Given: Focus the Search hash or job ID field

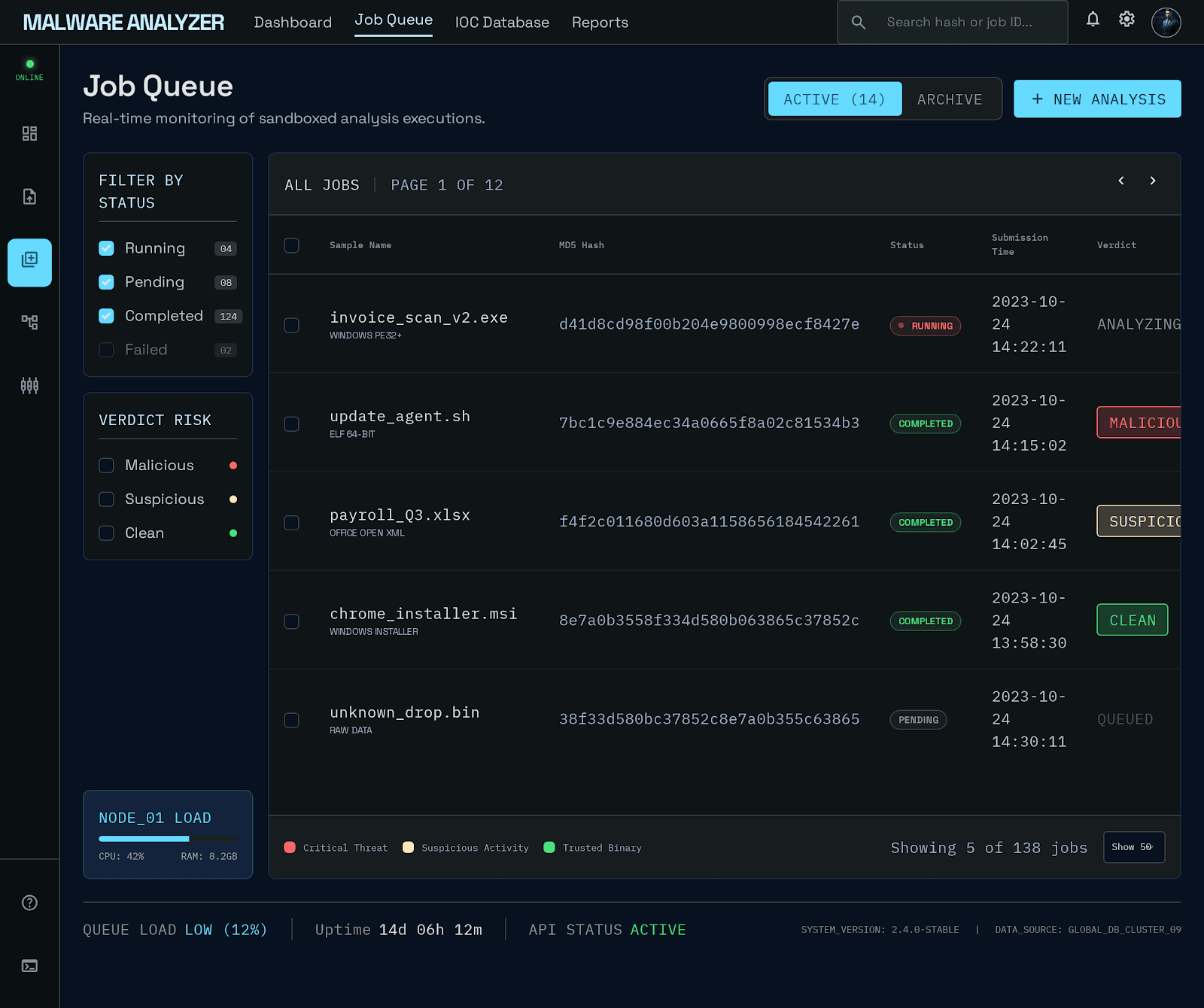Looking at the screenshot, I should click(953, 23).
